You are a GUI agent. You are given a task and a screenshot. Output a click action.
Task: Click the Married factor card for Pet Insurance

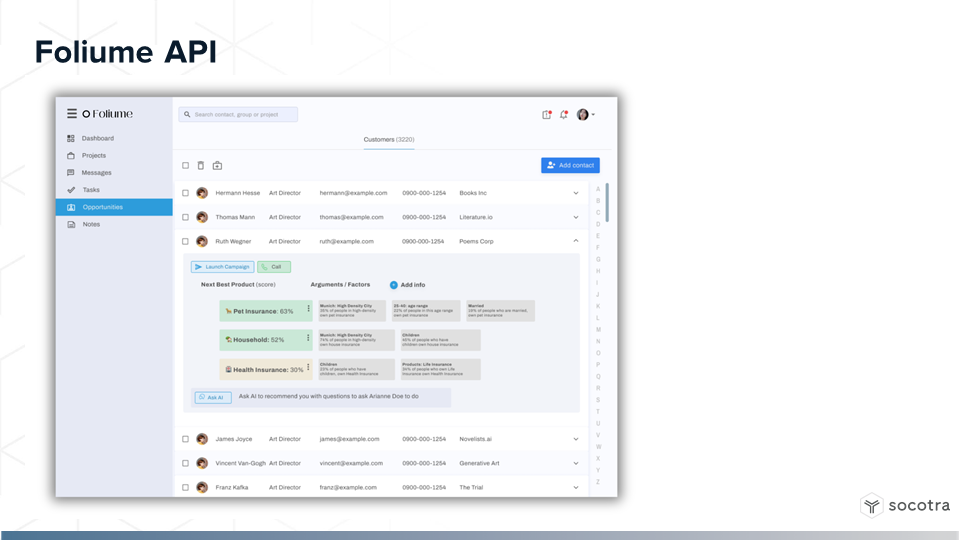point(500,311)
